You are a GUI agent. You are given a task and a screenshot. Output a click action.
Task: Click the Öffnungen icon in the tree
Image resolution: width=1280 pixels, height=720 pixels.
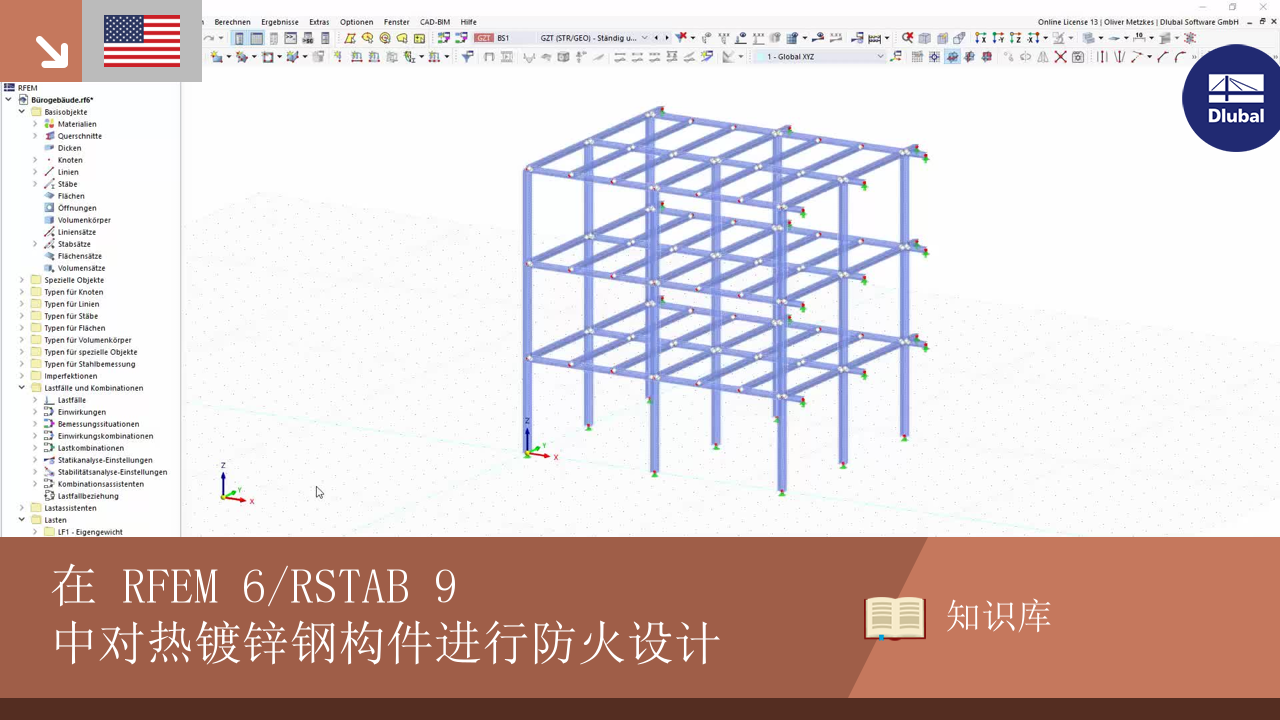coord(49,208)
